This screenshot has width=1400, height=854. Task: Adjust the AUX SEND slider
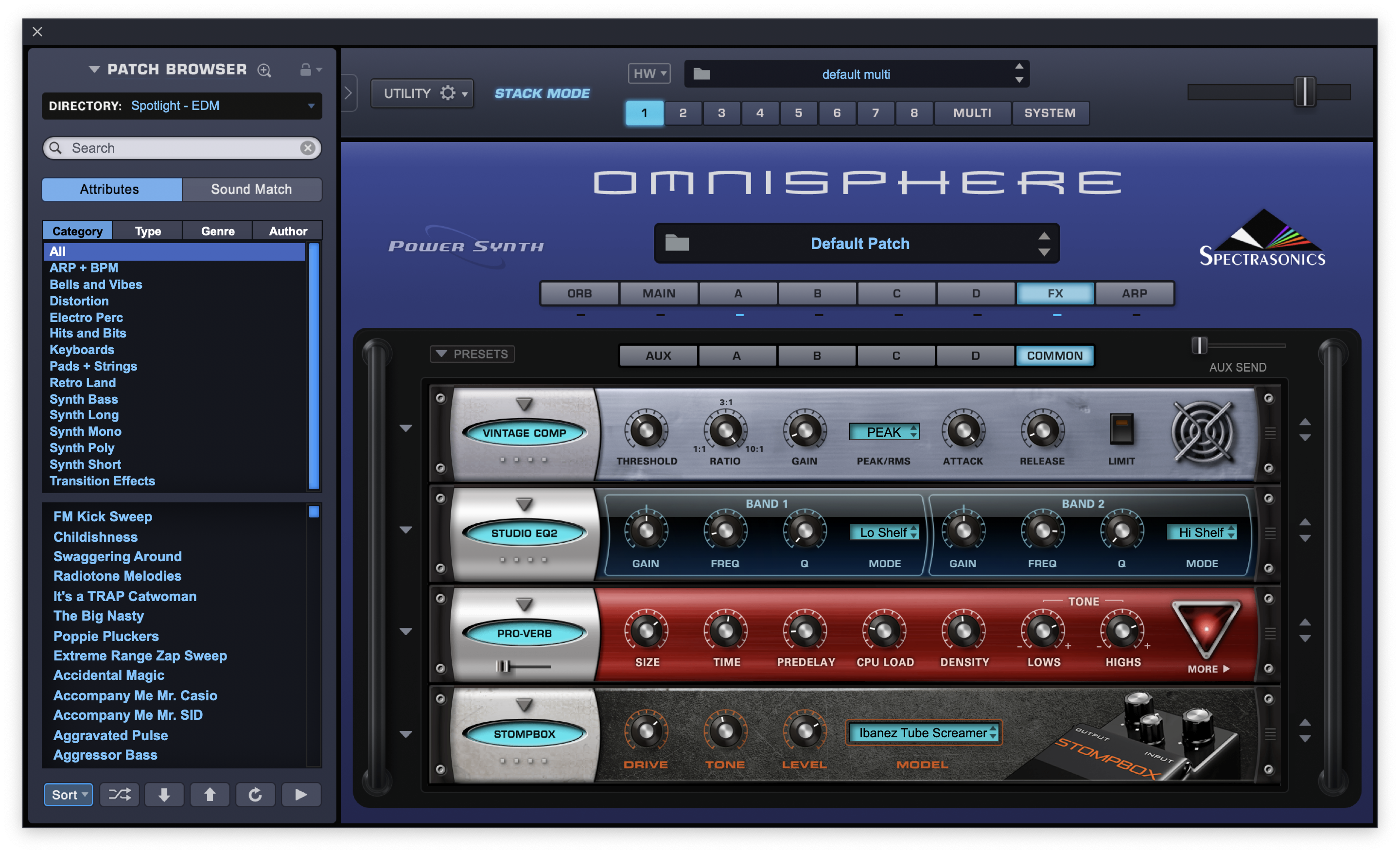1199,345
